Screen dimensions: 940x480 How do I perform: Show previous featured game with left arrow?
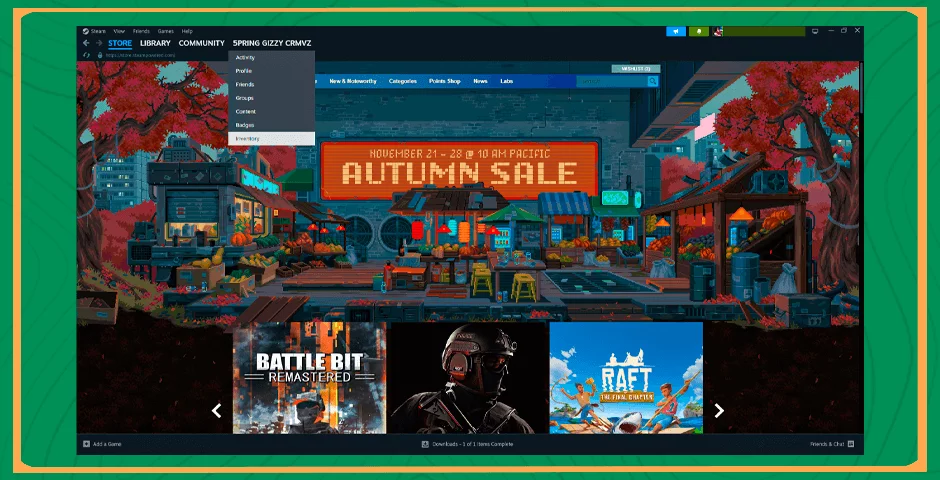pos(216,410)
